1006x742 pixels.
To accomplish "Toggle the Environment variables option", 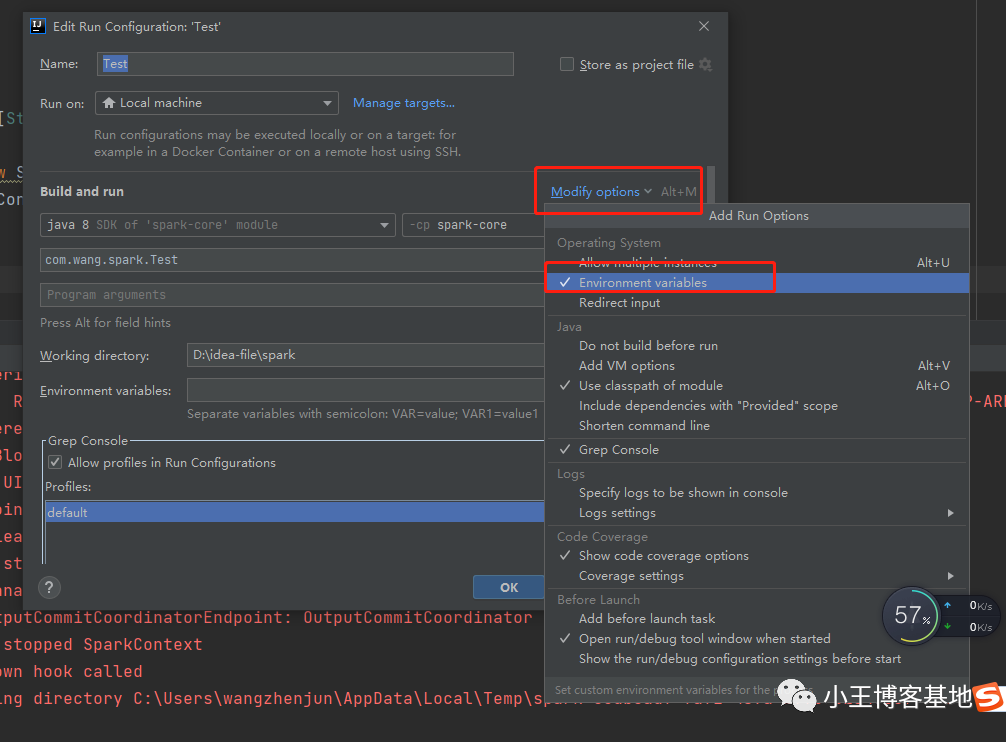I will 756,283.
